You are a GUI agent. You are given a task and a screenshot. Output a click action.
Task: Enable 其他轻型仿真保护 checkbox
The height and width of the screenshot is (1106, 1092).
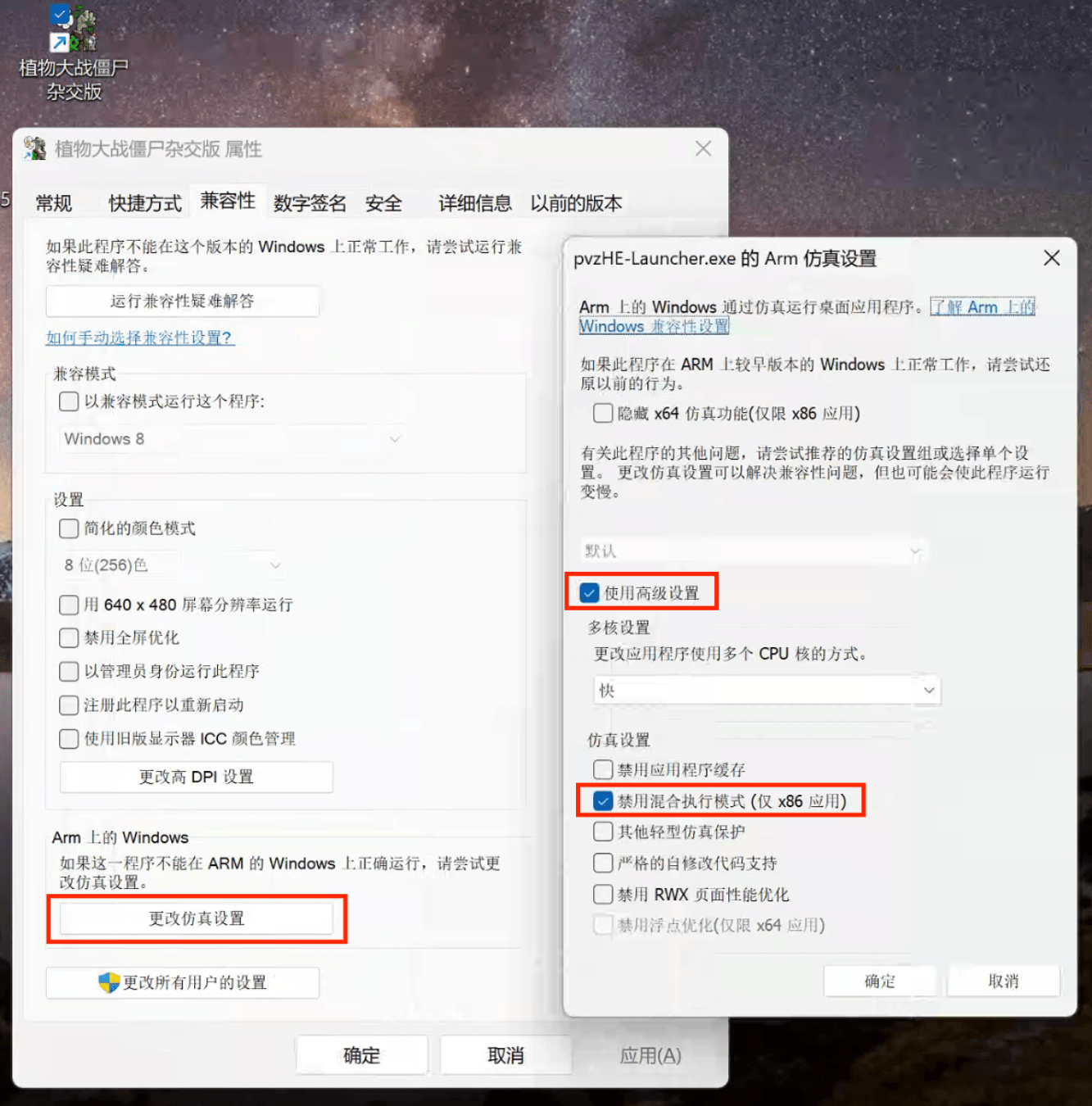[603, 832]
